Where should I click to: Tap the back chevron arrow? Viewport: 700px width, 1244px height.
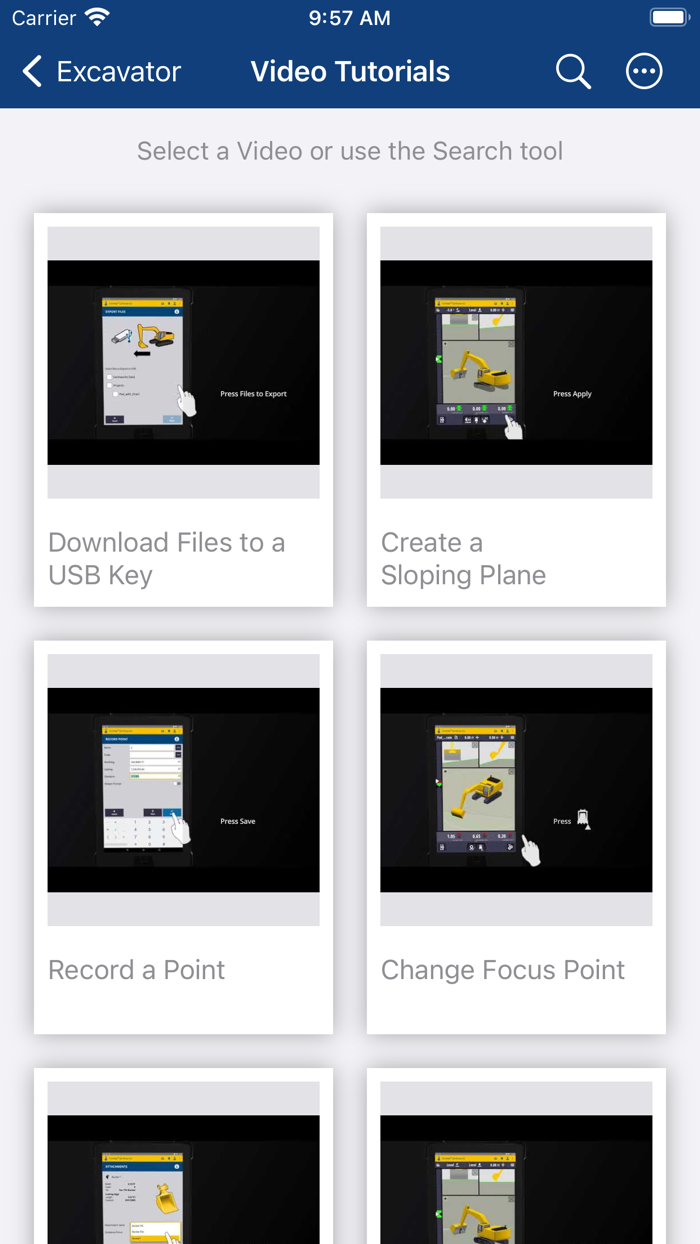[32, 72]
